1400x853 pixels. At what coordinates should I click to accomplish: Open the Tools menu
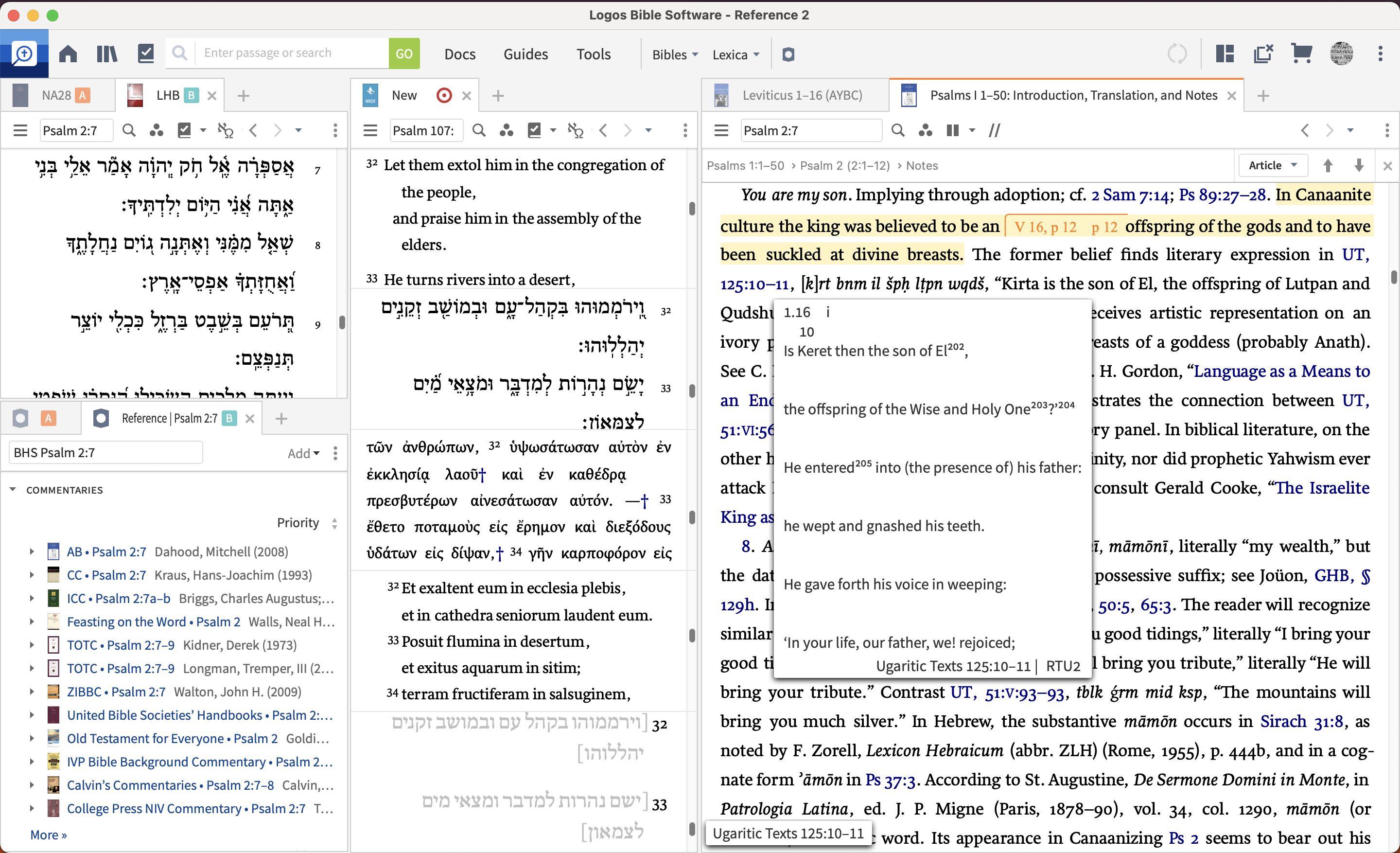point(593,54)
